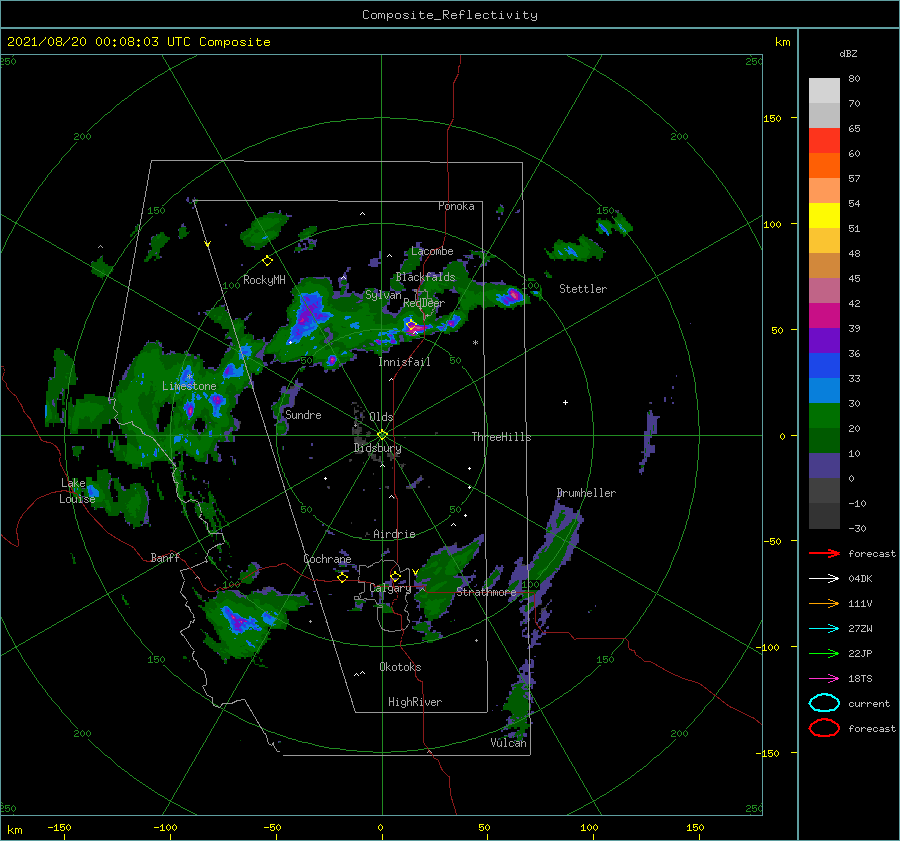900x841 pixels.
Task: Click the white 04DK arrow icon
Action: tap(824, 579)
